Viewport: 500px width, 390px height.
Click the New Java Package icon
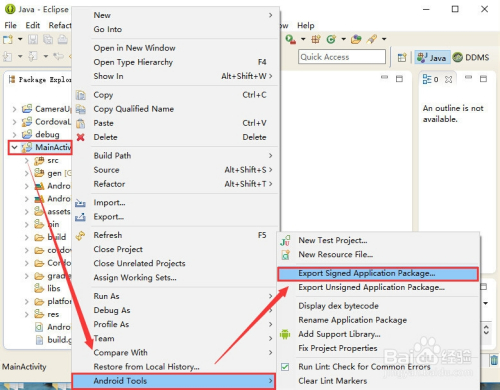(316, 39)
